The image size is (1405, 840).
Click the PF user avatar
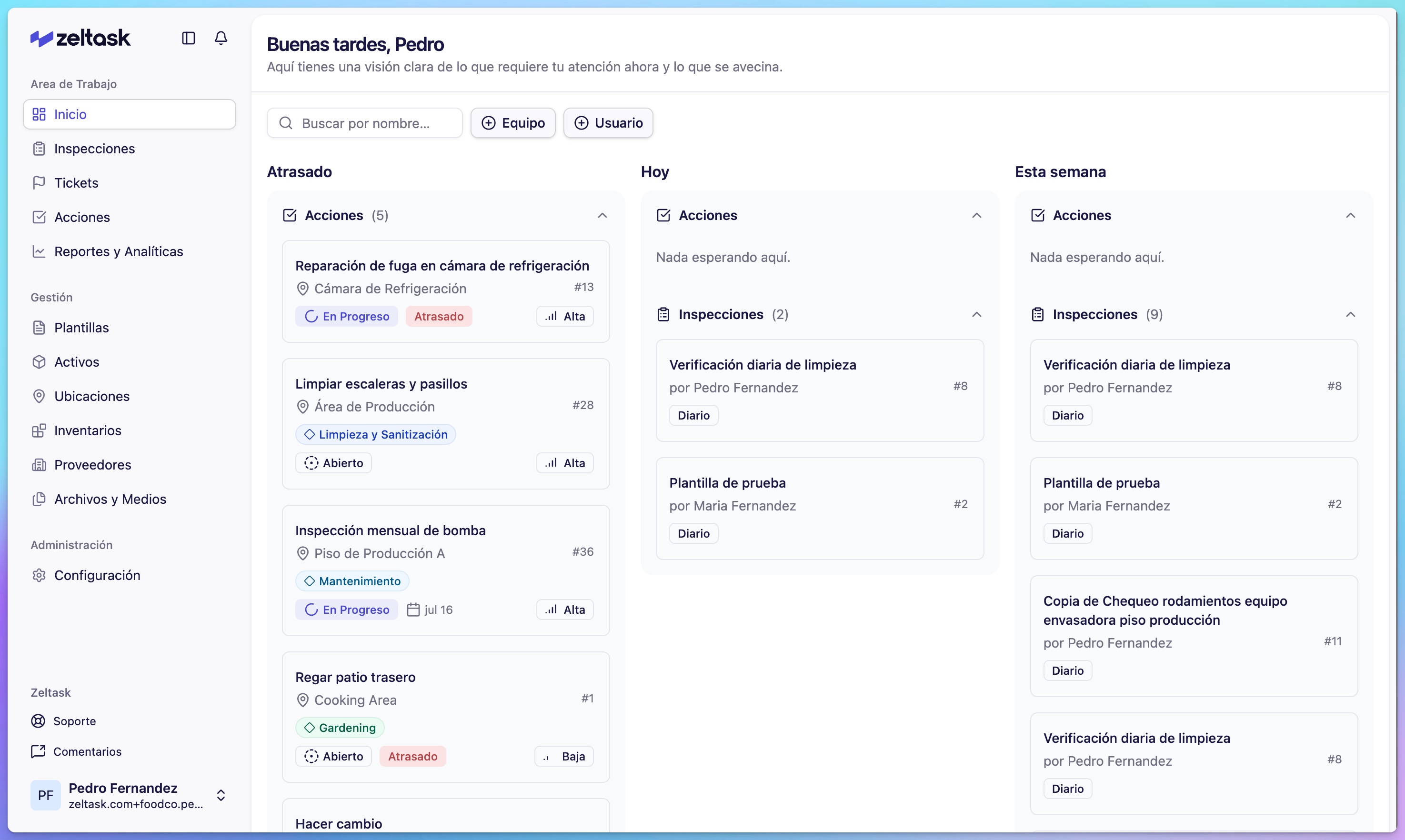click(45, 795)
